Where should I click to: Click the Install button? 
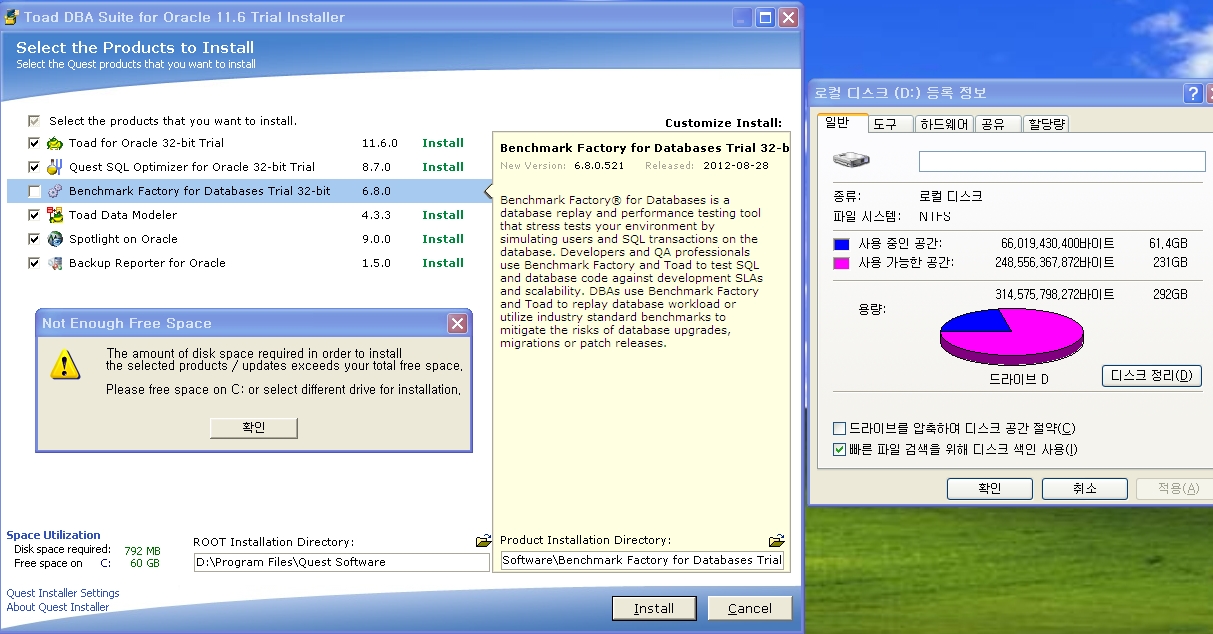[653, 608]
